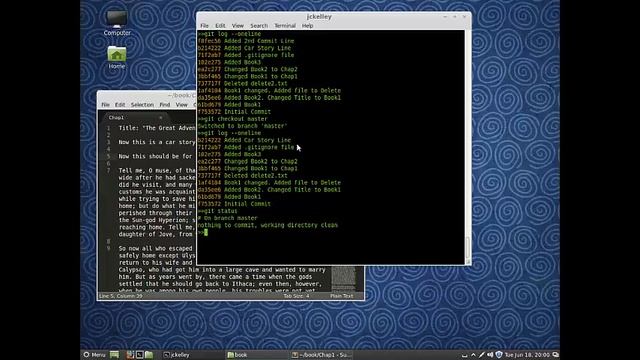Open terminal File menu
This screenshot has width=640, height=360.
pyautogui.click(x=204, y=25)
